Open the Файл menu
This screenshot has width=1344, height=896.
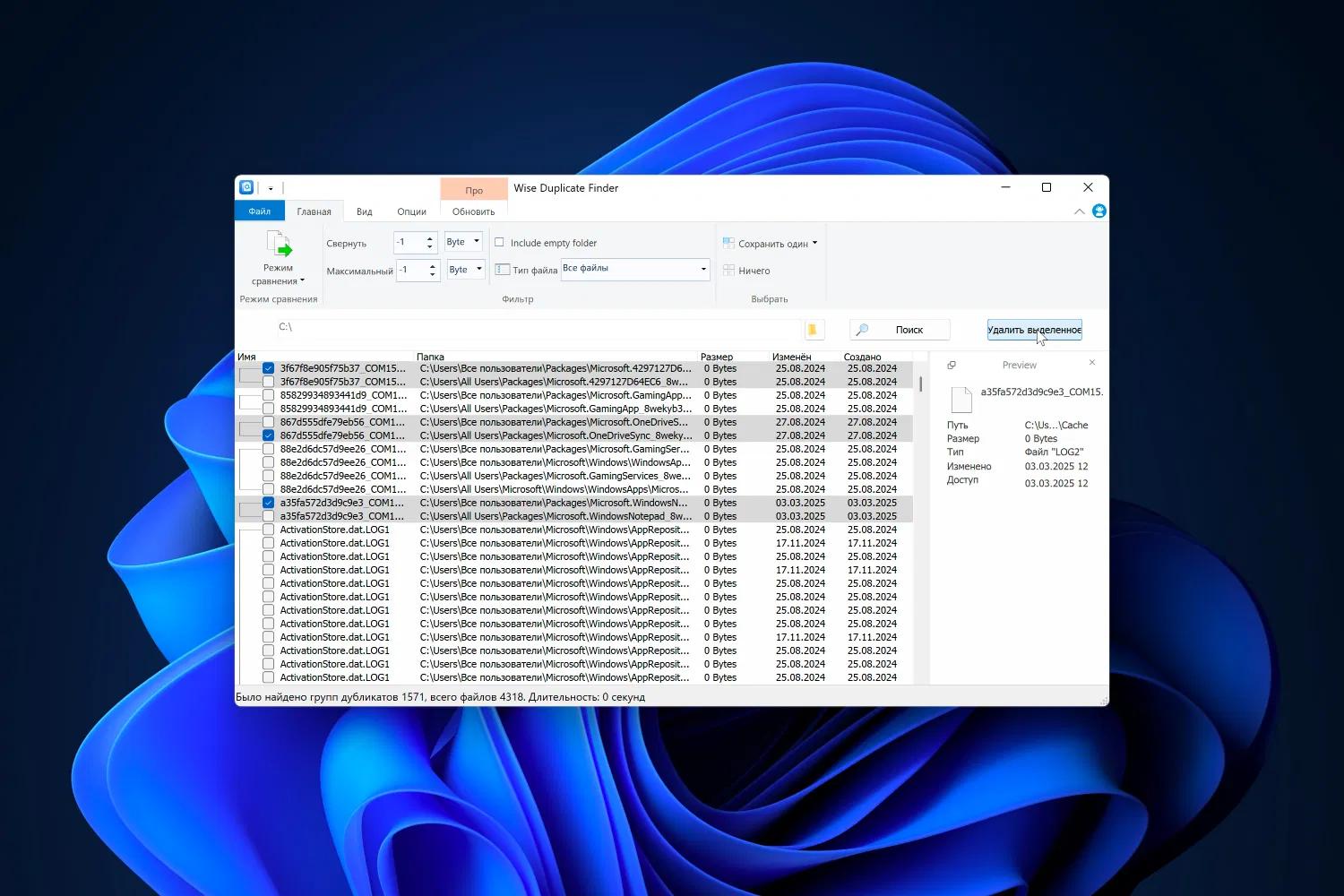click(259, 211)
